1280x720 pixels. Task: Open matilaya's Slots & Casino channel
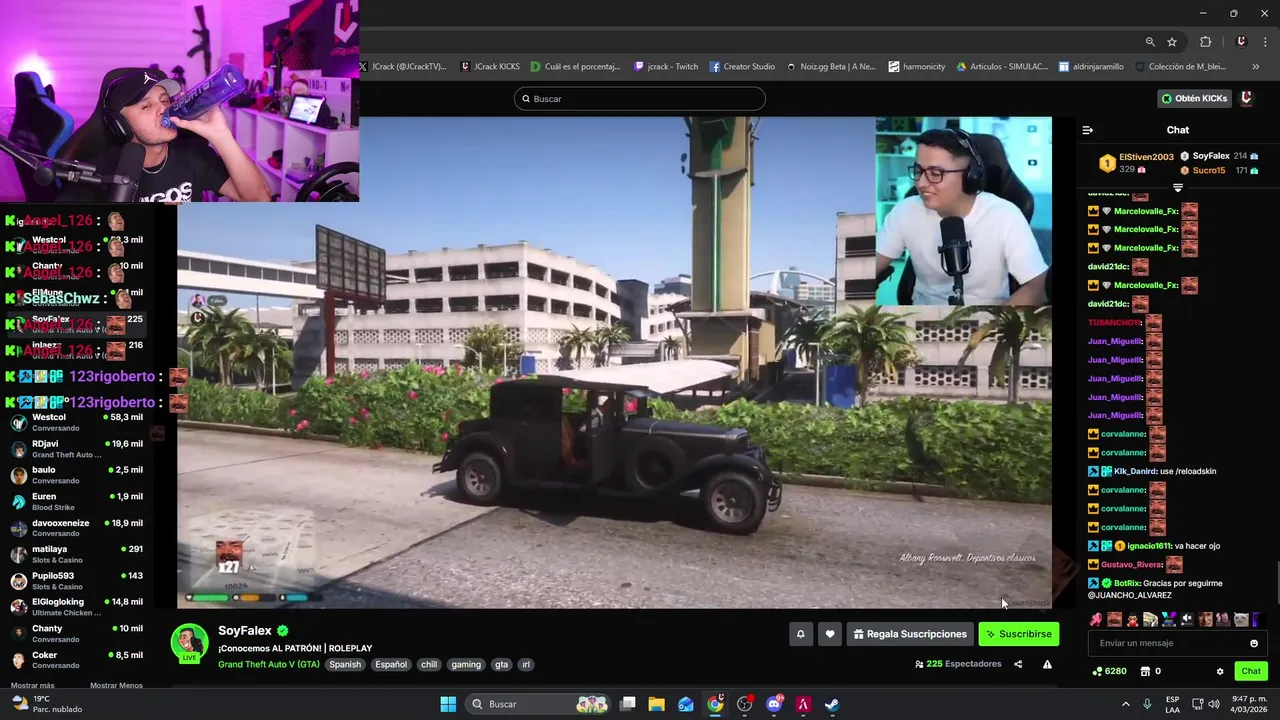coord(78,554)
